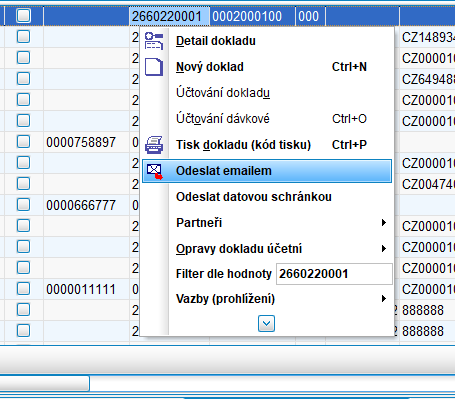Choose Nový doklad menu entry
The width and height of the screenshot is (455, 399).
(267, 67)
